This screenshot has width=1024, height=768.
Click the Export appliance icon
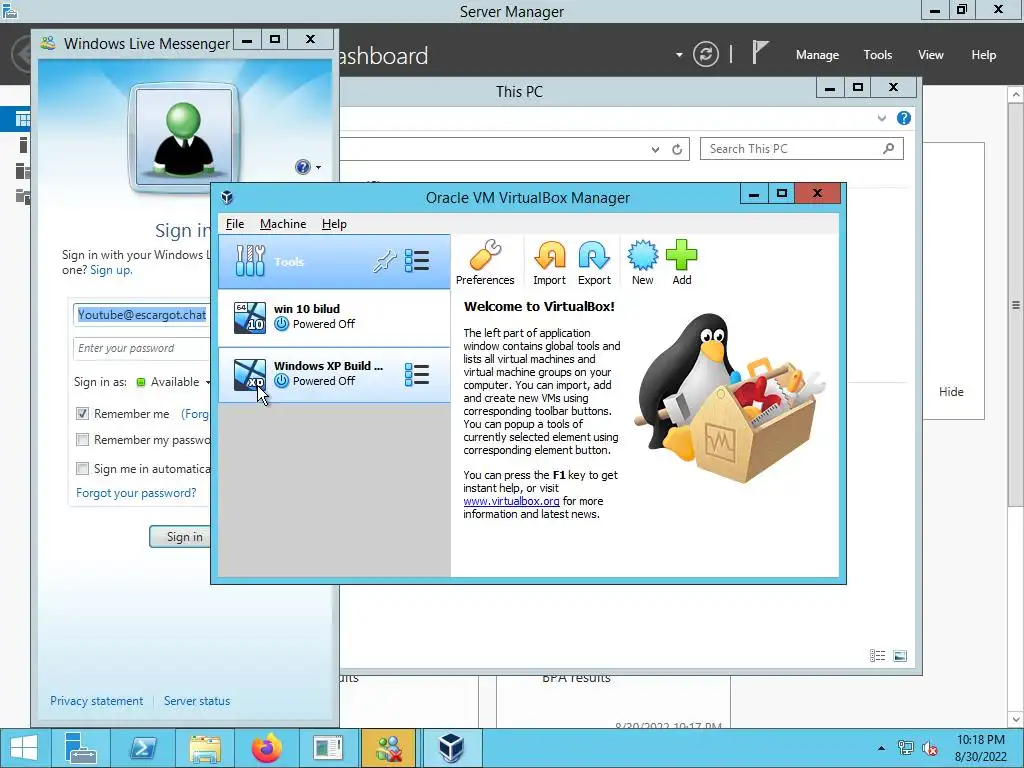coord(594,263)
